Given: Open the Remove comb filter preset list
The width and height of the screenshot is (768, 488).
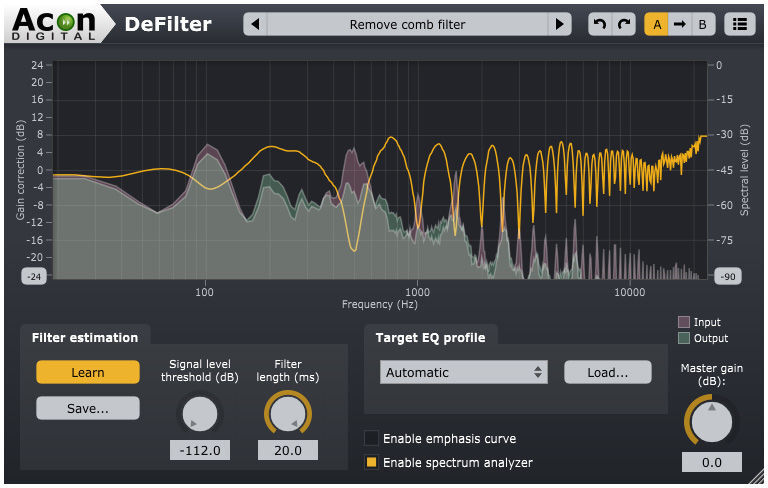Looking at the screenshot, I should [x=408, y=24].
